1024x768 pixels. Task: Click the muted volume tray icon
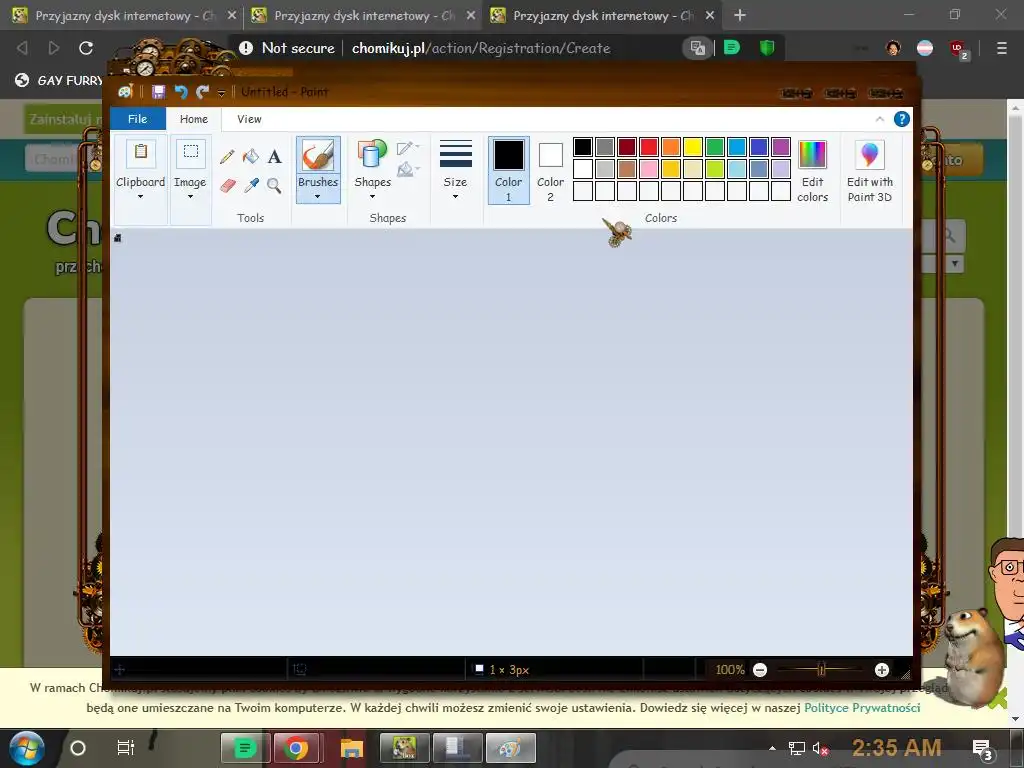pyautogui.click(x=820, y=748)
